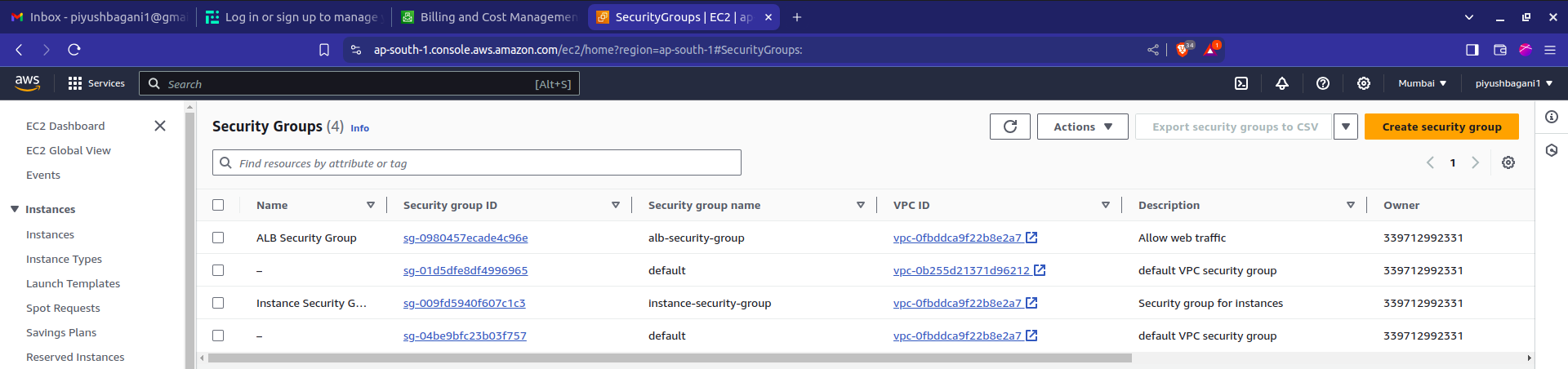Image resolution: width=1568 pixels, height=369 pixels.
Task: Open table preferences gear icon
Action: [x=1508, y=162]
